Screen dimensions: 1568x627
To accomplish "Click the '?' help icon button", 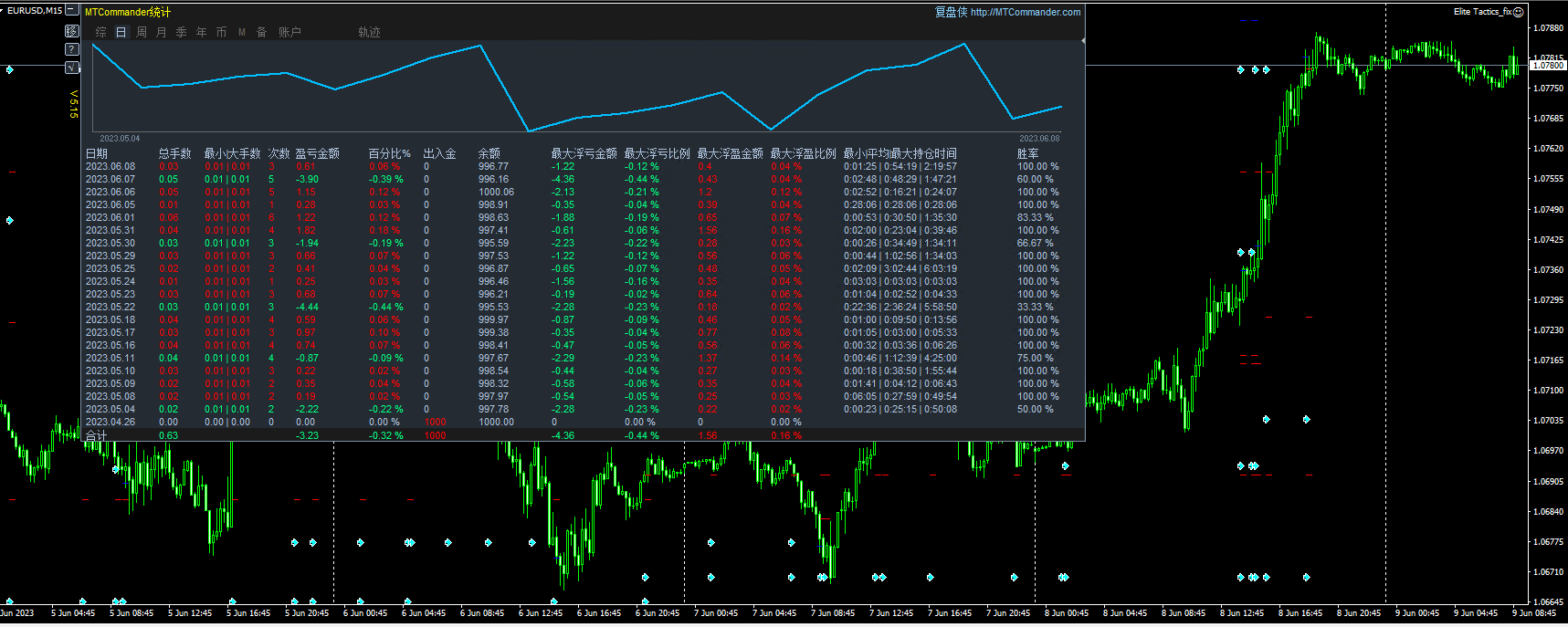I will pyautogui.click(x=72, y=49).
